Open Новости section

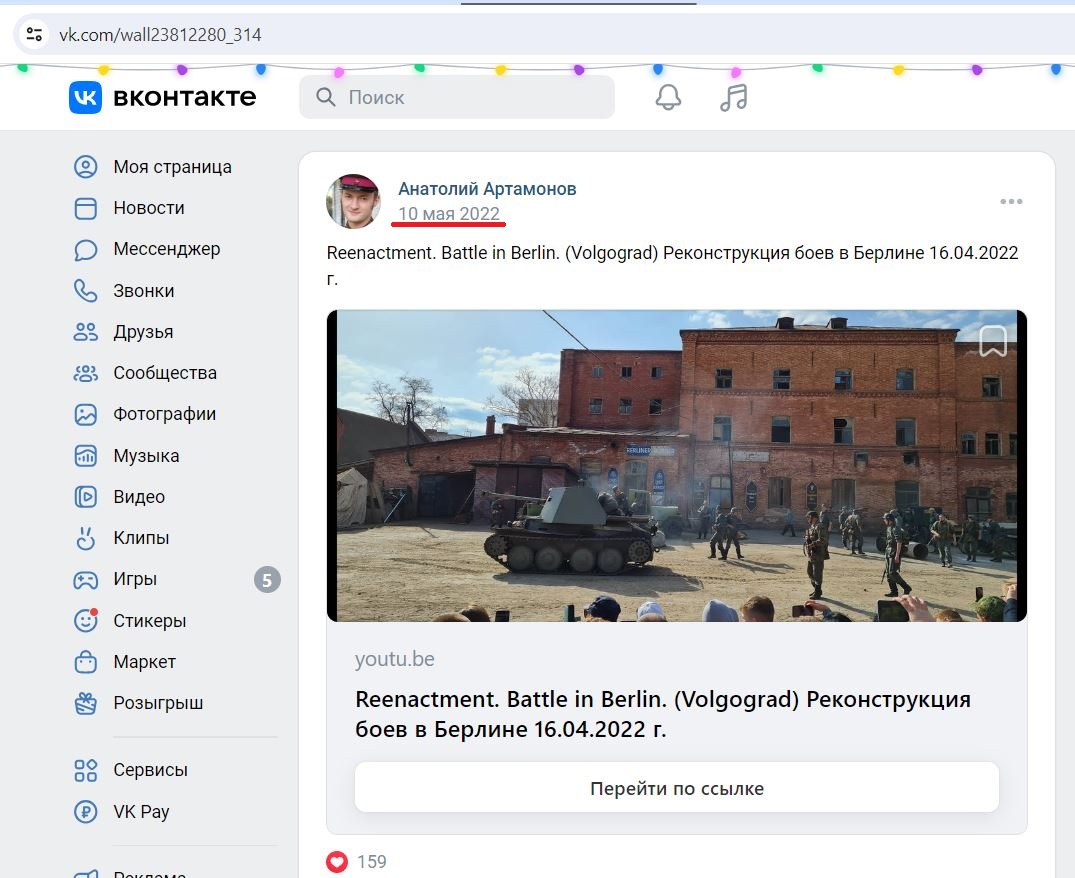click(x=149, y=208)
